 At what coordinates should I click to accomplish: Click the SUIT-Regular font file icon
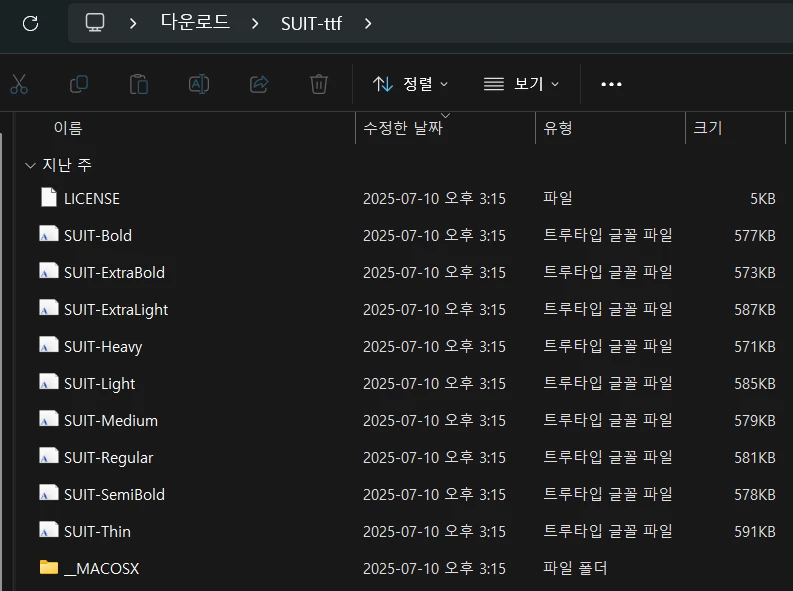click(x=49, y=456)
